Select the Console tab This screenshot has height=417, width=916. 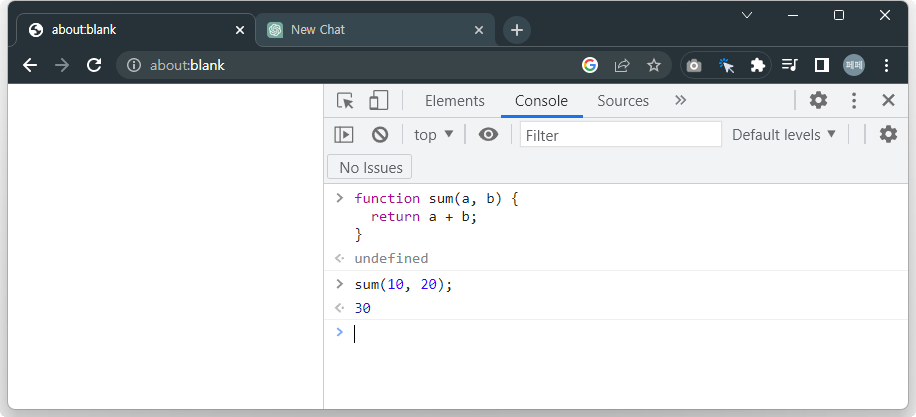click(x=542, y=100)
